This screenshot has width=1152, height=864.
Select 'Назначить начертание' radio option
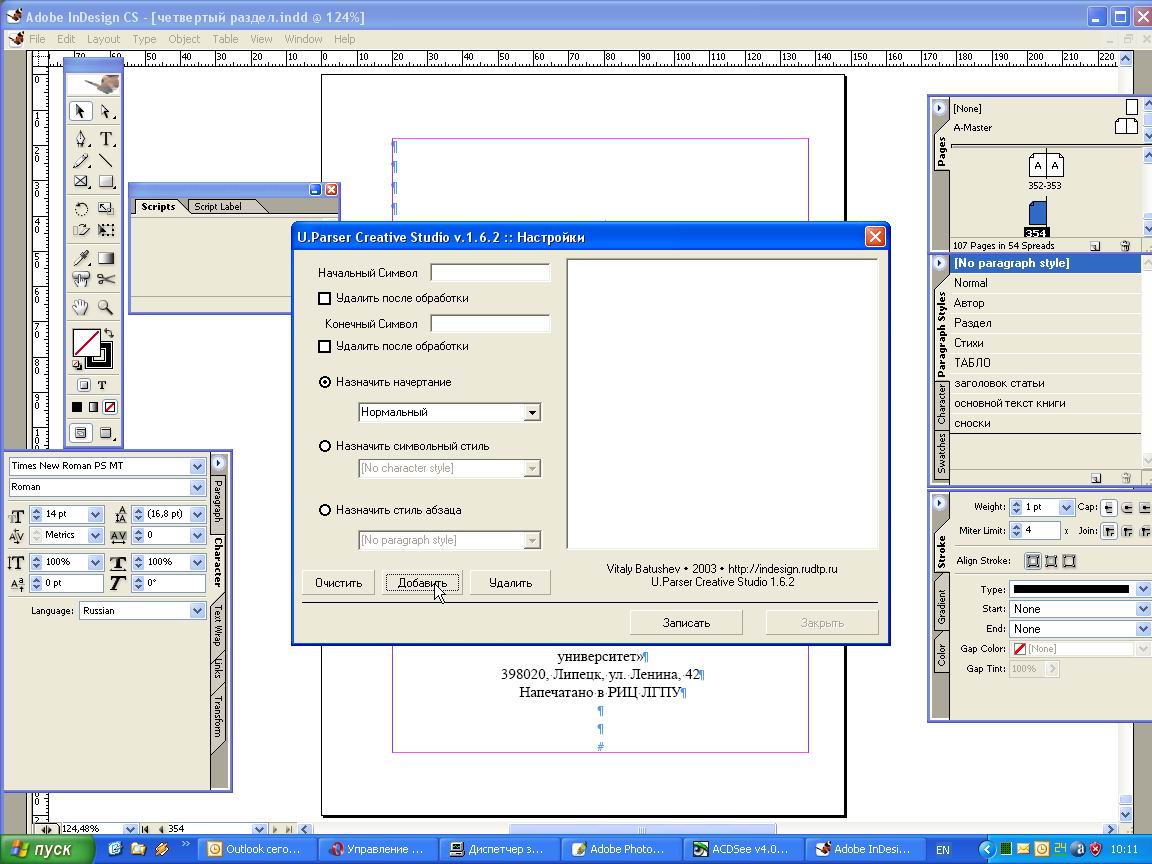pos(325,382)
